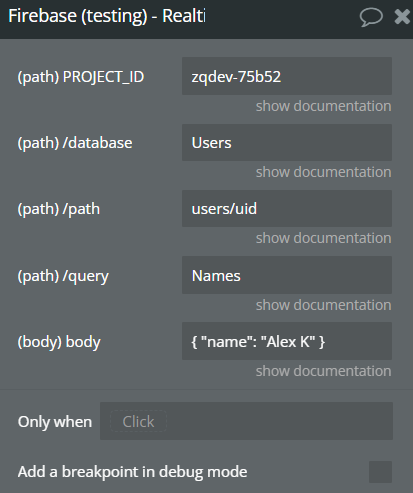Open the comment bubble icon in header

371,17
